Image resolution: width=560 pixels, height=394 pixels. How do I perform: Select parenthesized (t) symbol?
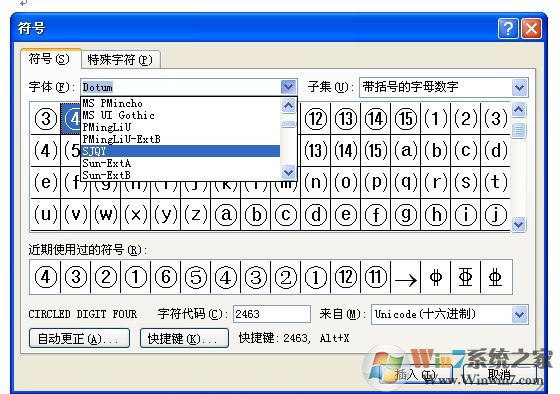496,182
